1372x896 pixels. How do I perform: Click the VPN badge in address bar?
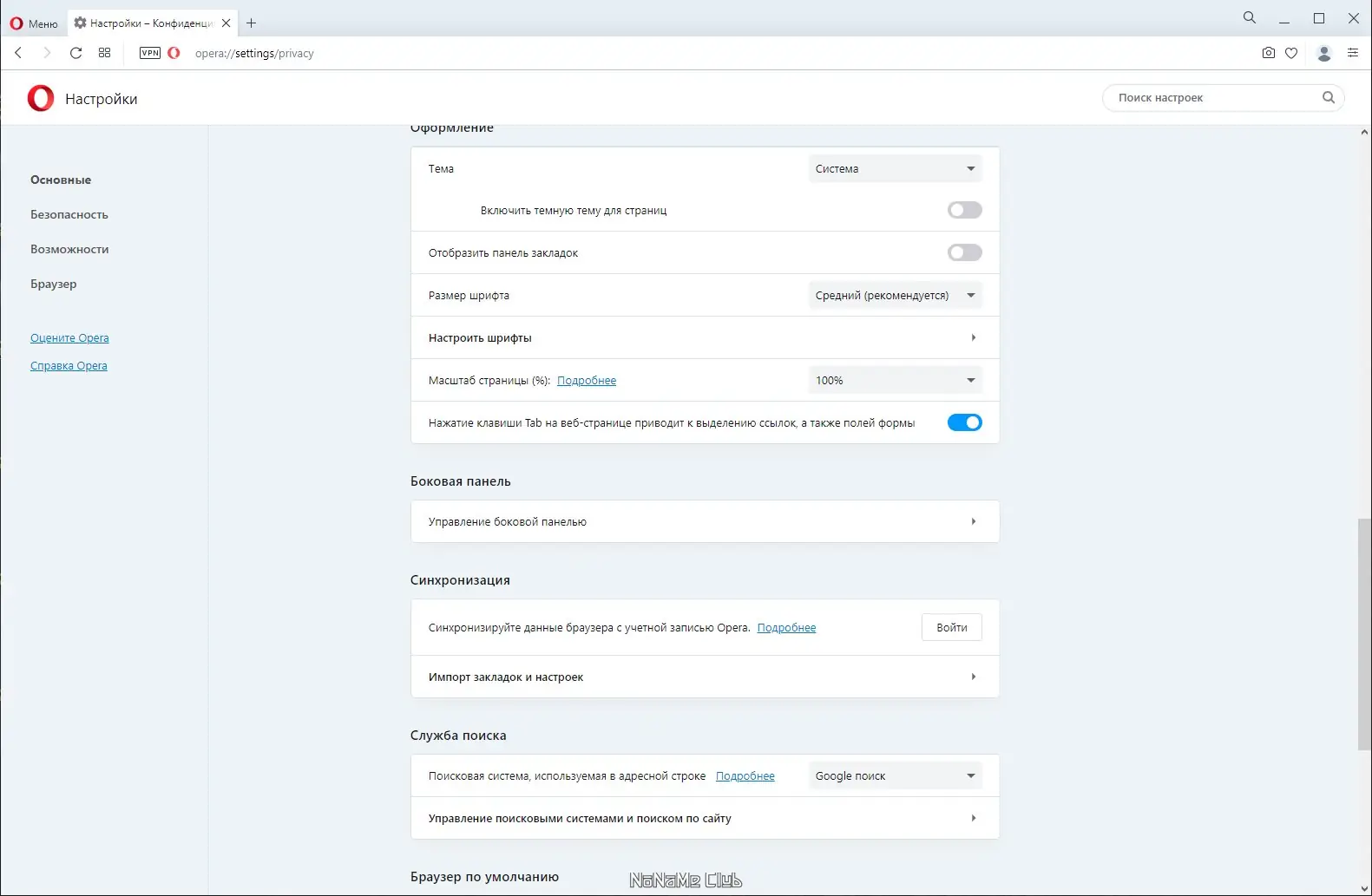coord(150,53)
